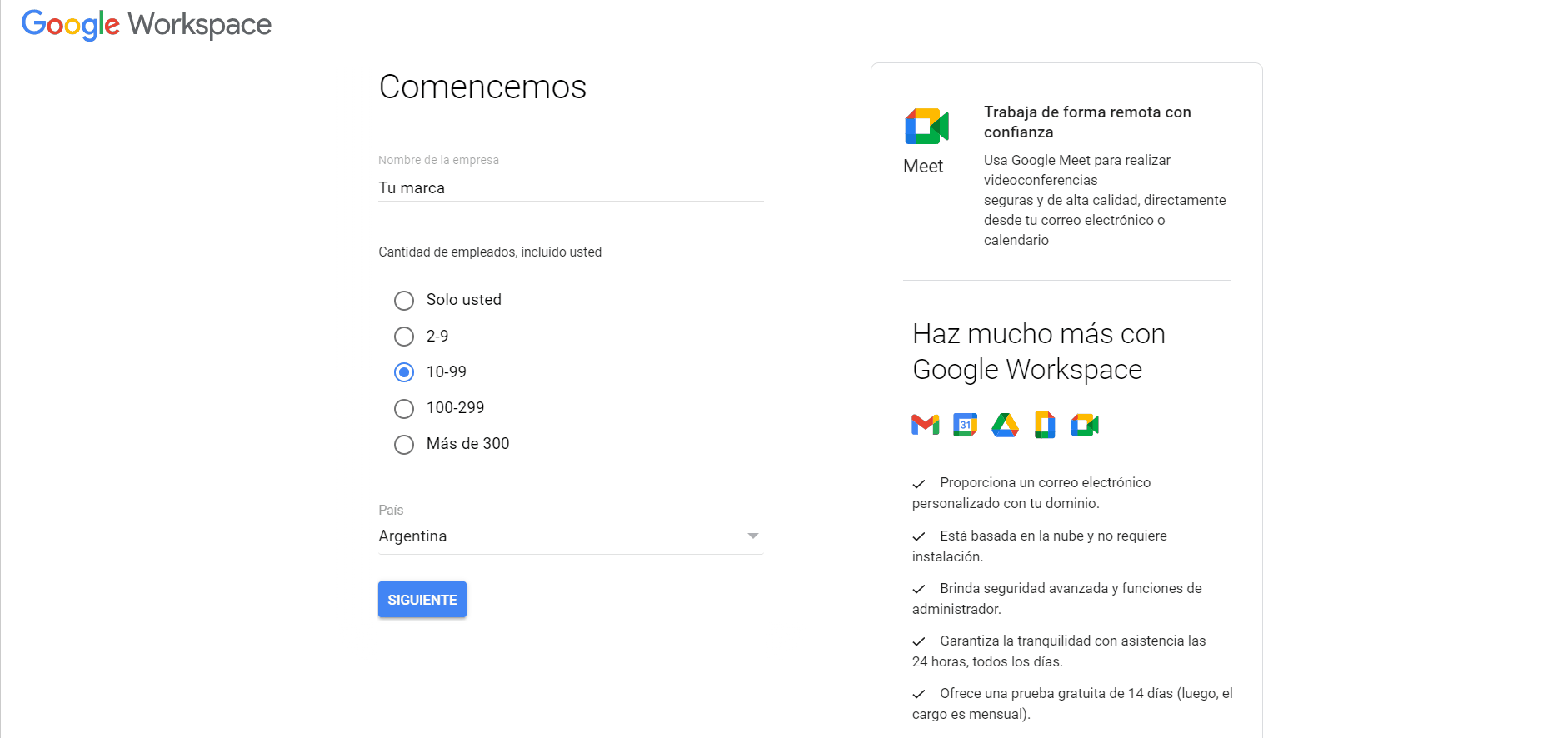
Task: Click the Nombre de la empresa input field
Action: click(x=571, y=188)
